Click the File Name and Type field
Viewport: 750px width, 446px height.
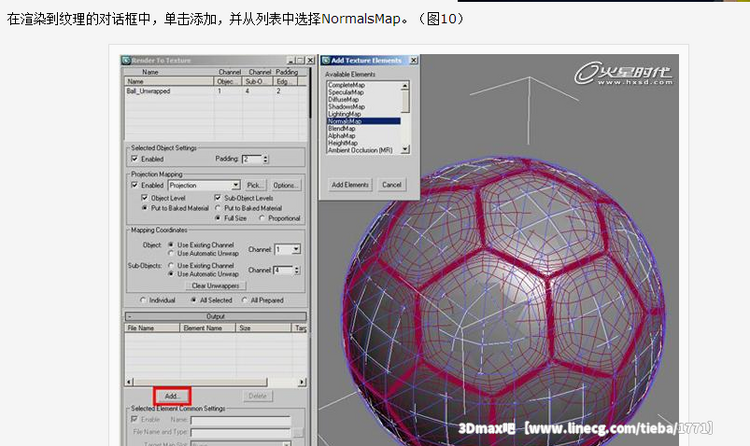pyautogui.click(x=241, y=432)
